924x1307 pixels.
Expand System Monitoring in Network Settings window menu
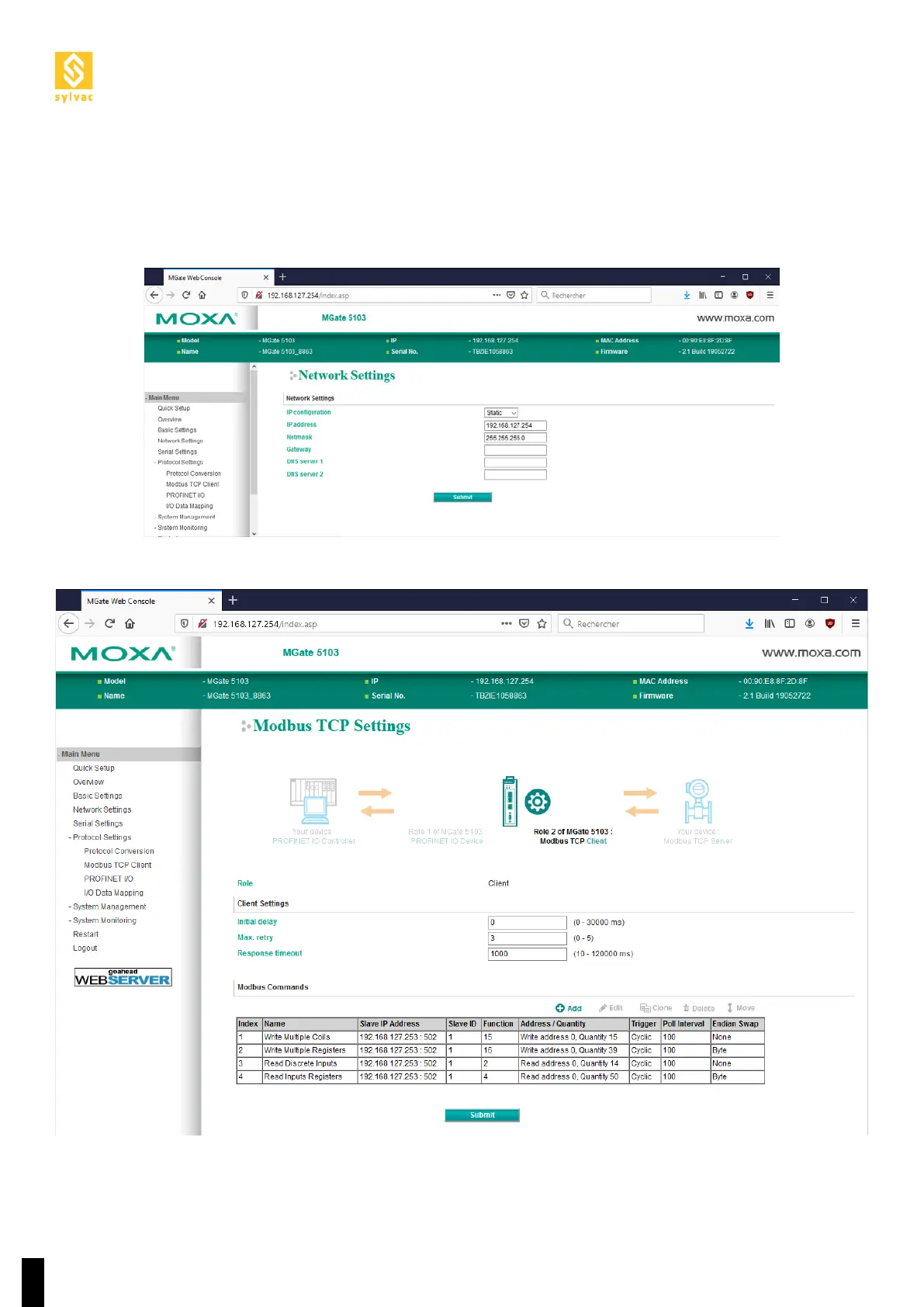click(181, 528)
